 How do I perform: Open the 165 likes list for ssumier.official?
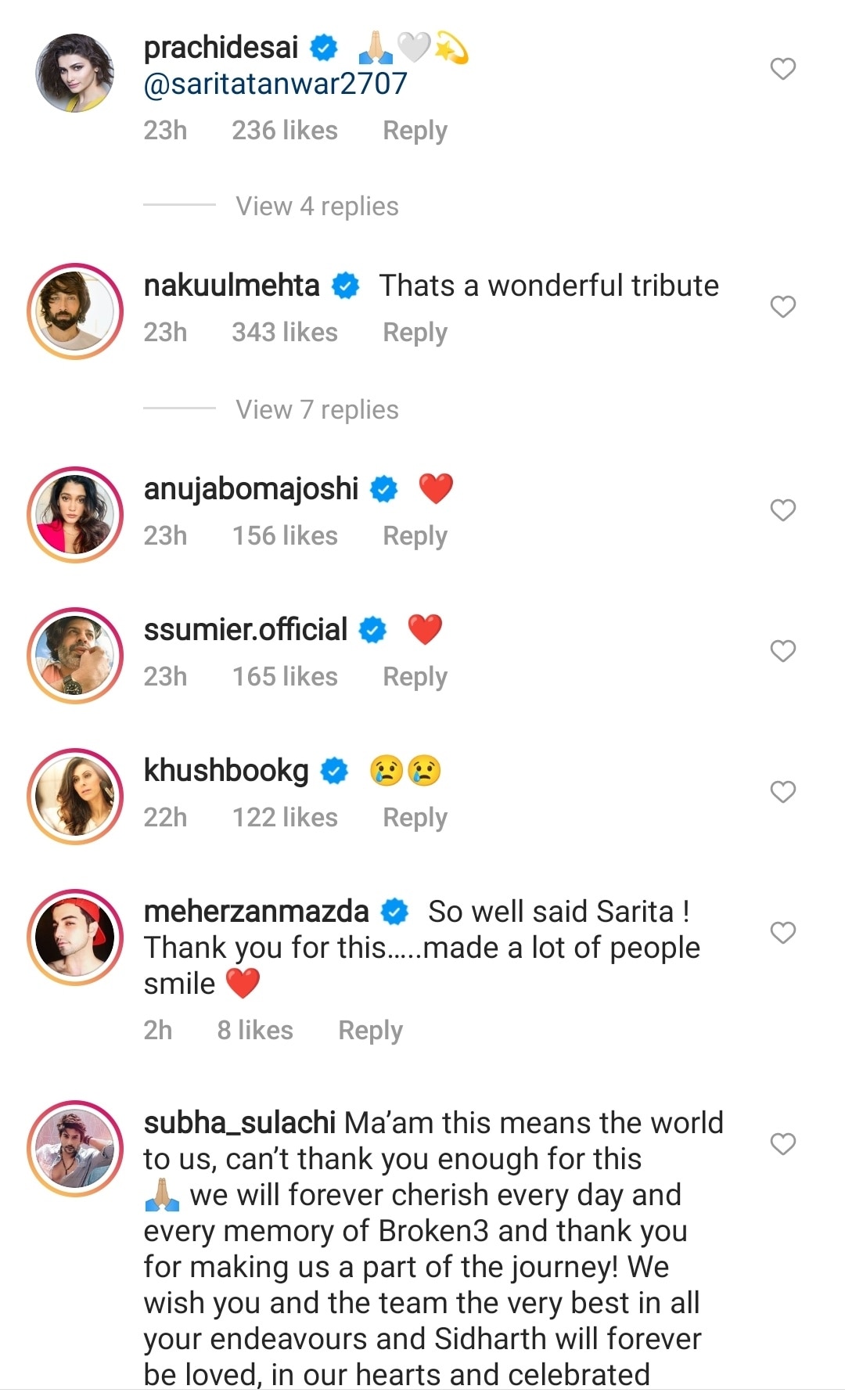coord(284,677)
